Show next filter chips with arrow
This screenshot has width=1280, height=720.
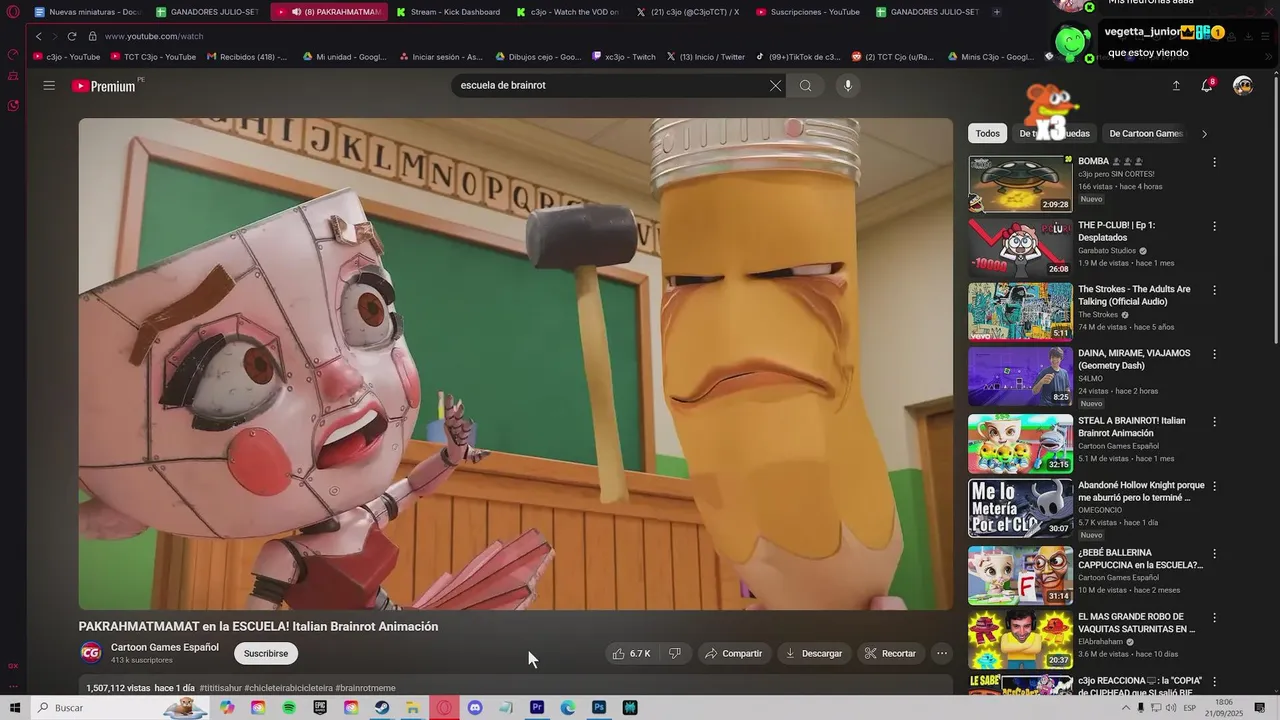(1204, 134)
